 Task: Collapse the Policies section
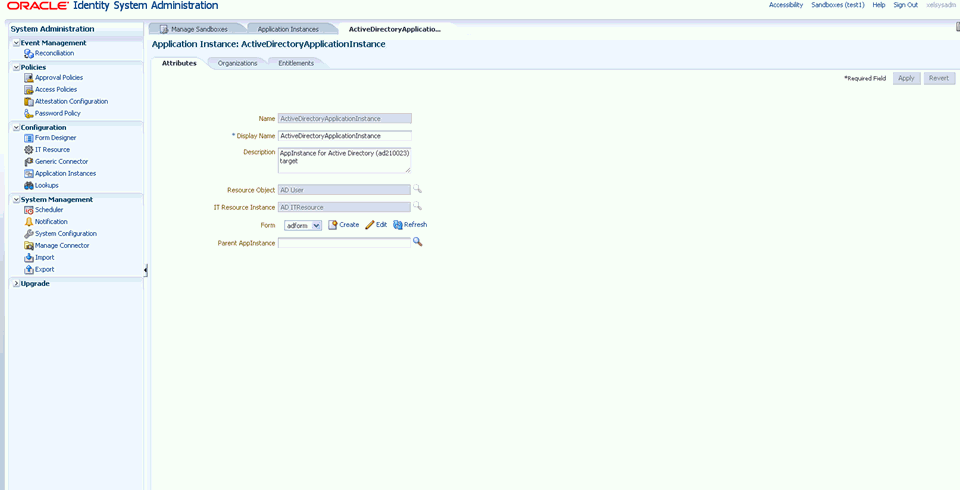[x=17, y=67]
